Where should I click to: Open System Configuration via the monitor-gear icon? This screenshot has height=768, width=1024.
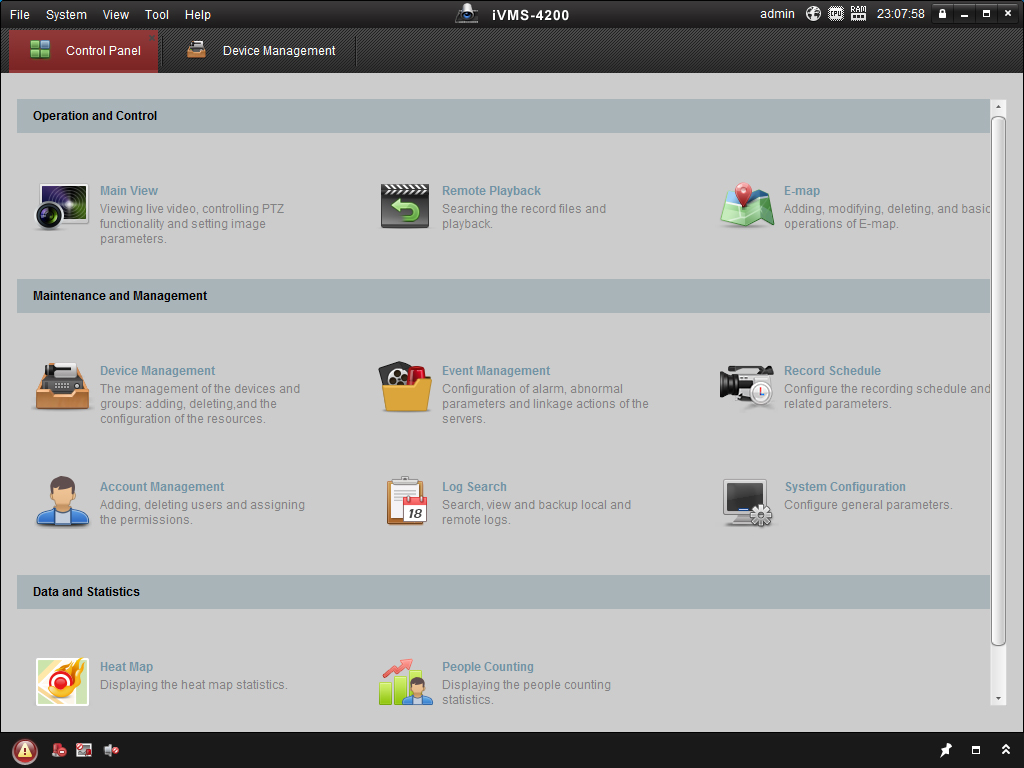(x=747, y=503)
